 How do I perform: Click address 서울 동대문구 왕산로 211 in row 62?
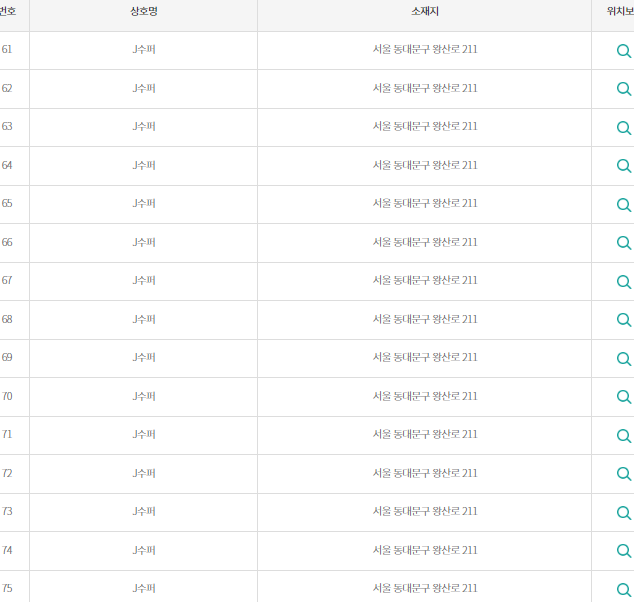[x=425, y=88]
